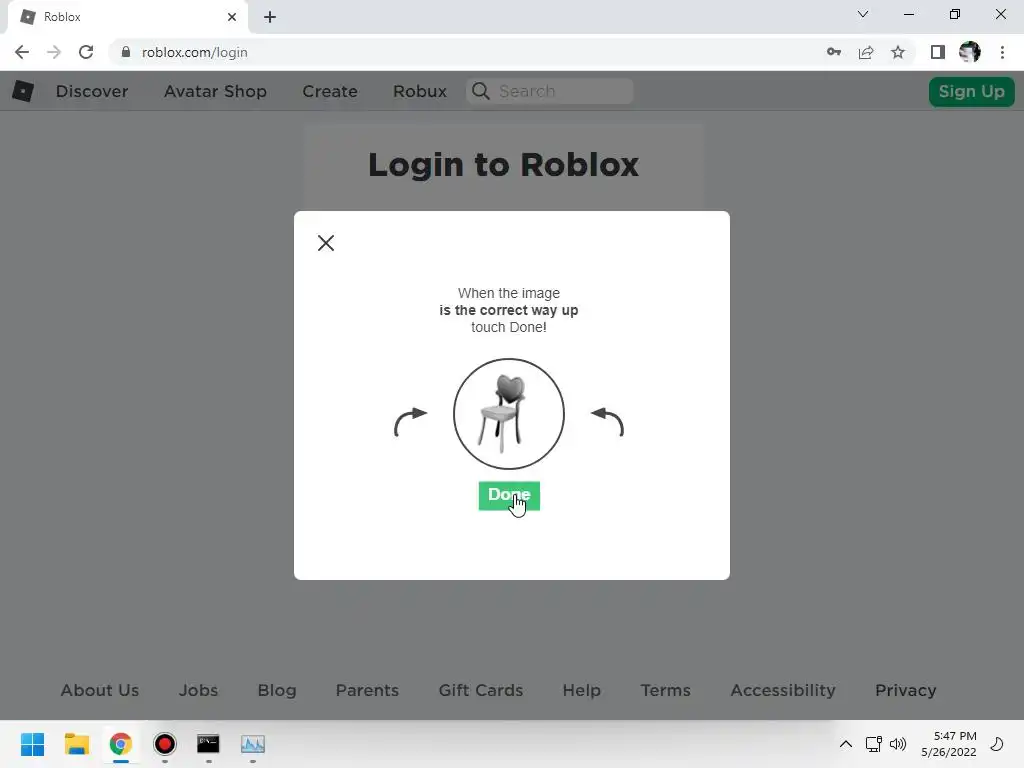
Task: Open the Robux menu item
Action: (420, 91)
